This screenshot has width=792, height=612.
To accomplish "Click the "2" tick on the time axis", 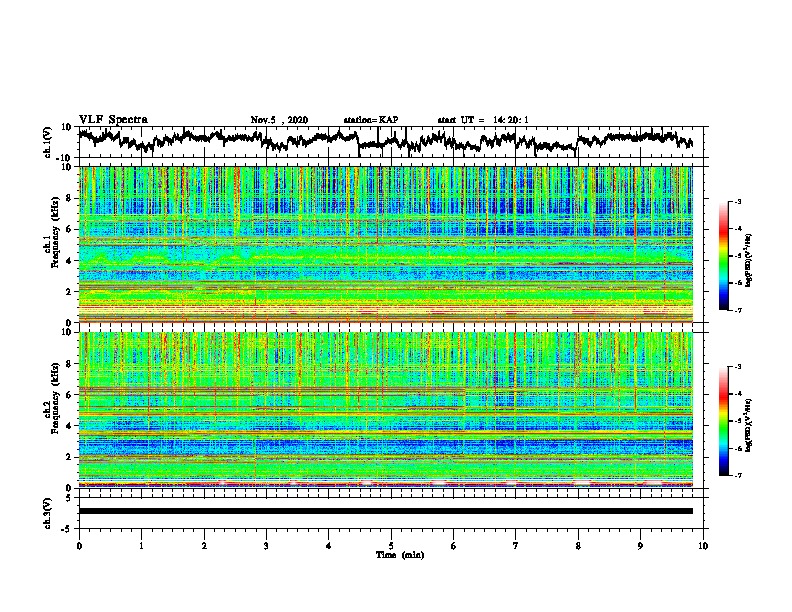I will 204,546.
